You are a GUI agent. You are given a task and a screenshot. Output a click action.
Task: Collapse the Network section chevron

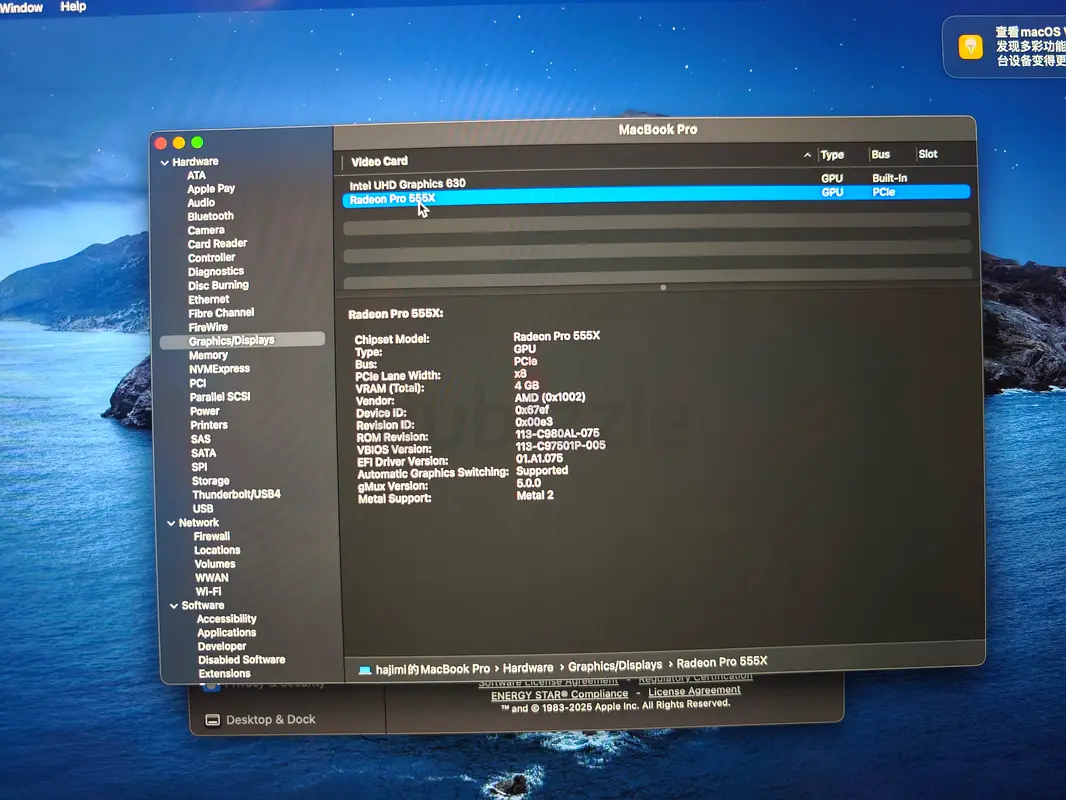[171, 523]
